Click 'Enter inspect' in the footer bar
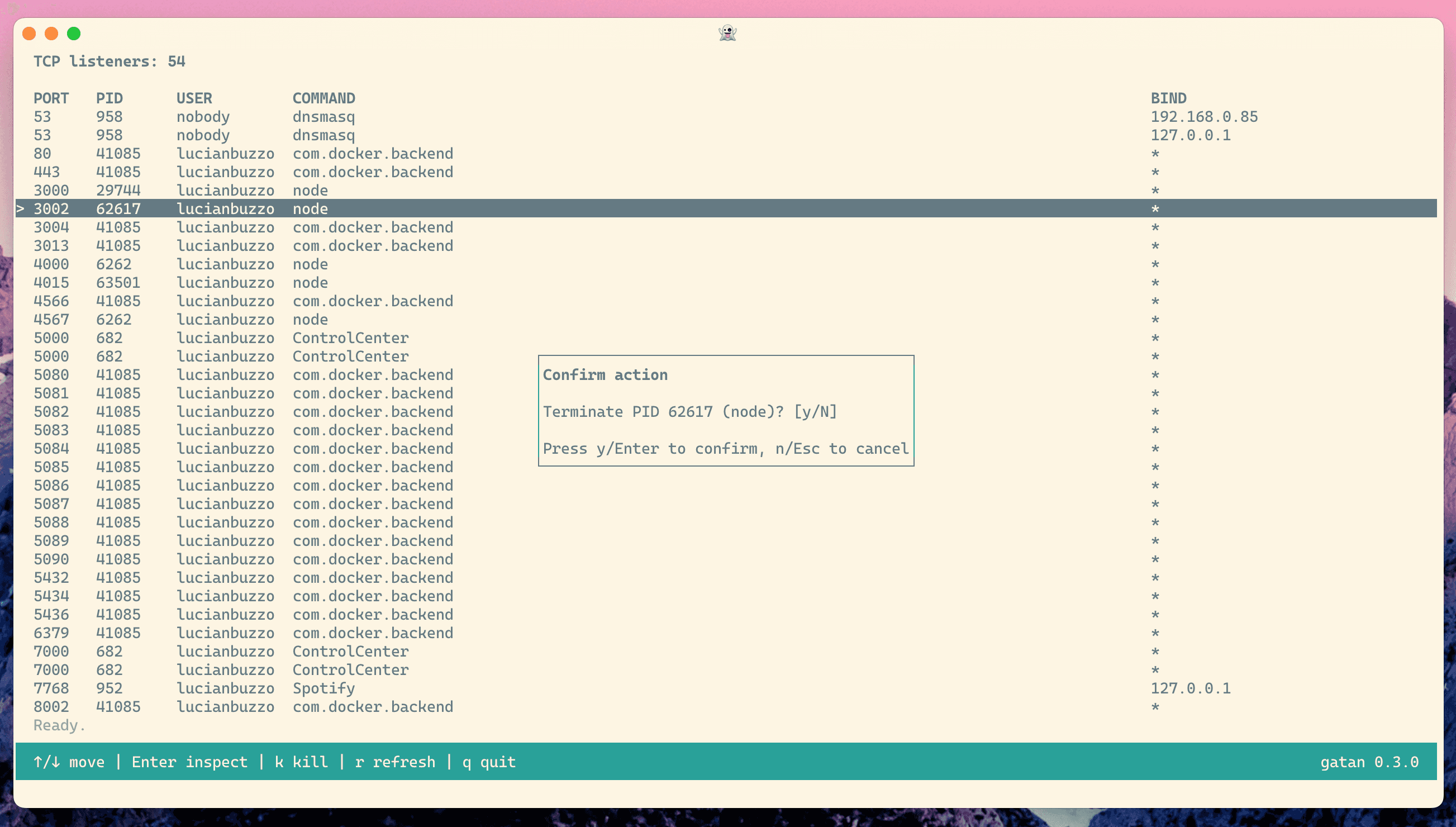The width and height of the screenshot is (1456, 827). (x=189, y=762)
